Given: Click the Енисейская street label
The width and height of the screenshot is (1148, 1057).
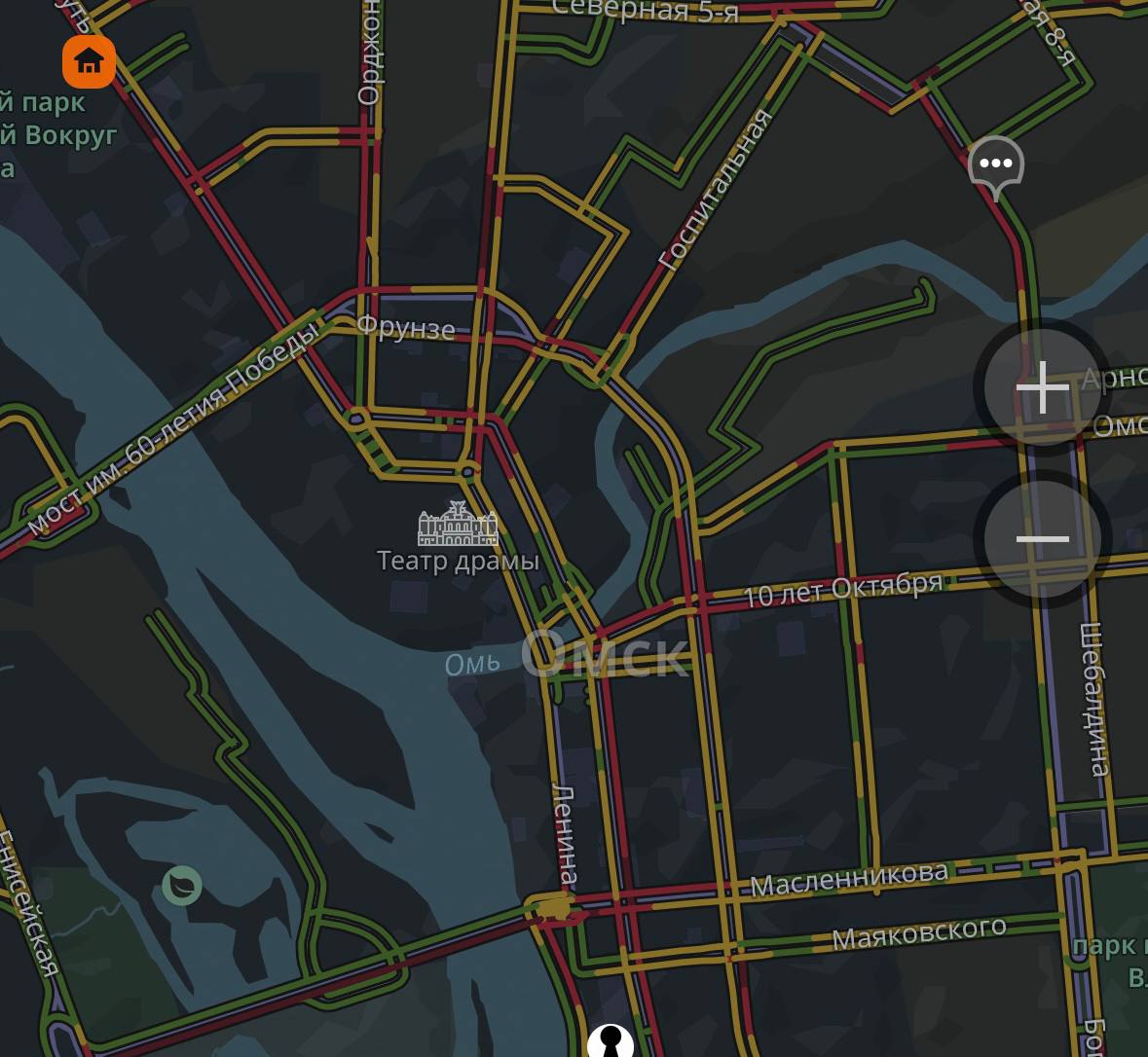Looking at the screenshot, I should [29, 903].
